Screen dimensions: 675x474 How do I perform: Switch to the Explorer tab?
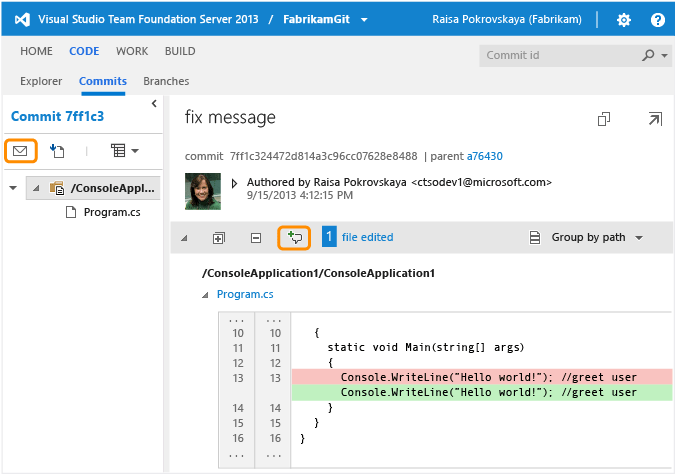(x=41, y=81)
